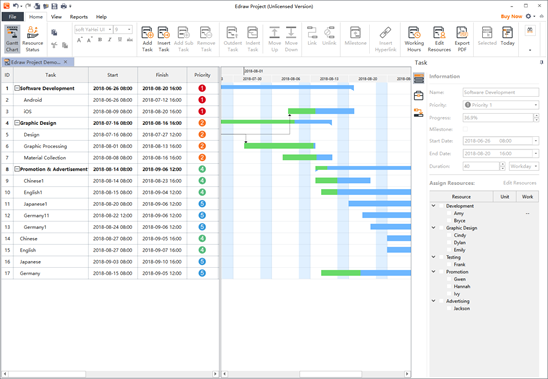Click the green progress bar of Graphic Processing
Viewport: 548px width, 379px height.
(279, 146)
